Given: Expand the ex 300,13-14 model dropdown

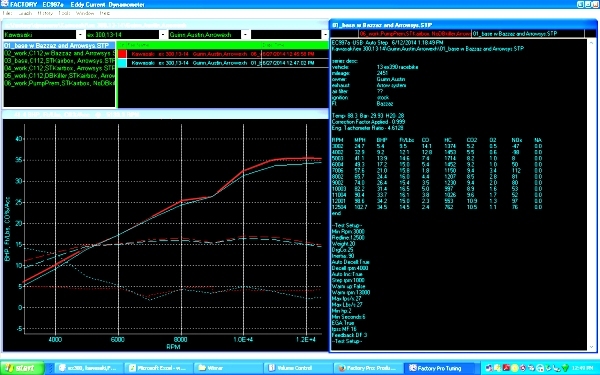Looking at the screenshot, I should (163, 35).
